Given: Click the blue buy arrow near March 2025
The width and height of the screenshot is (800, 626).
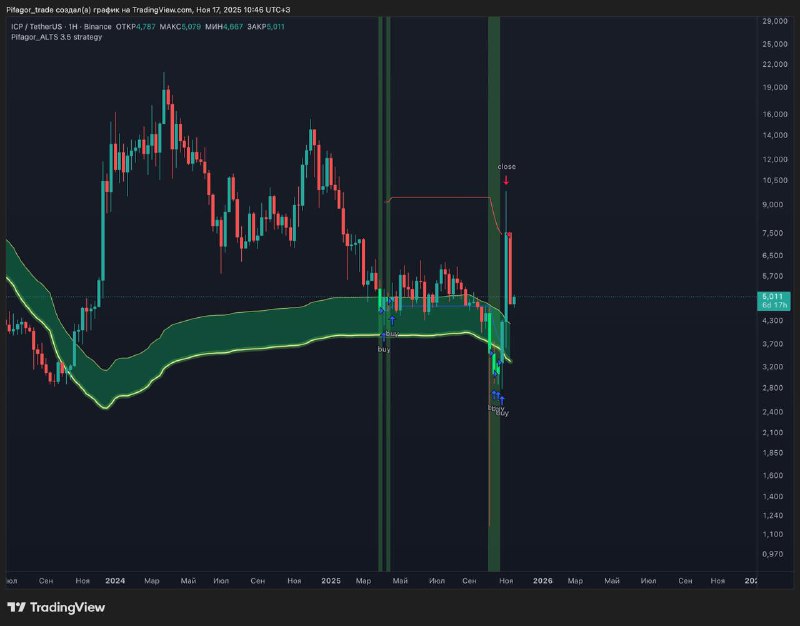Looking at the screenshot, I should pyautogui.click(x=385, y=338).
